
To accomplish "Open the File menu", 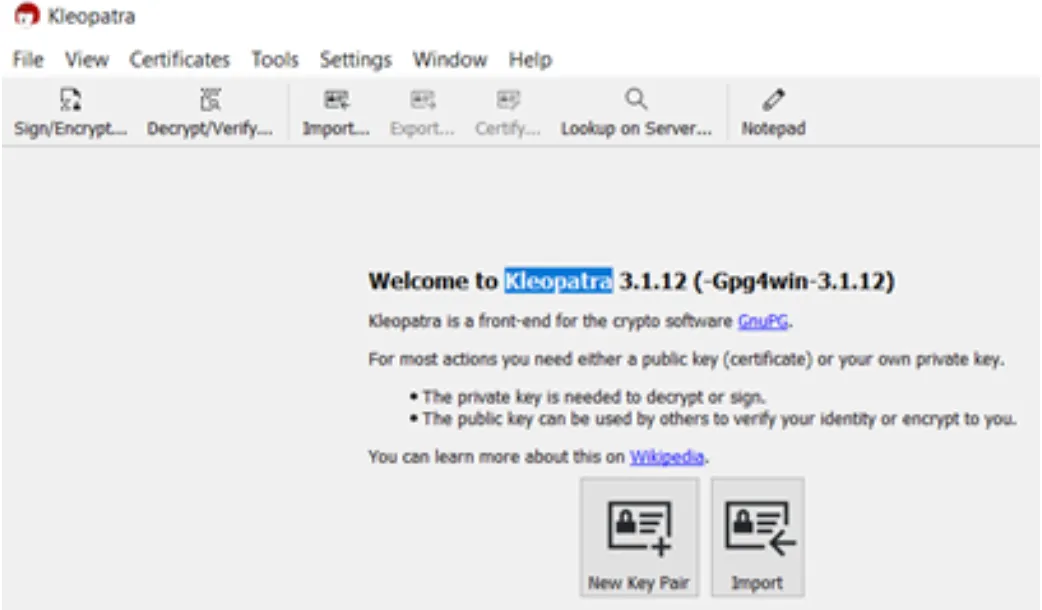I will (x=28, y=60).
